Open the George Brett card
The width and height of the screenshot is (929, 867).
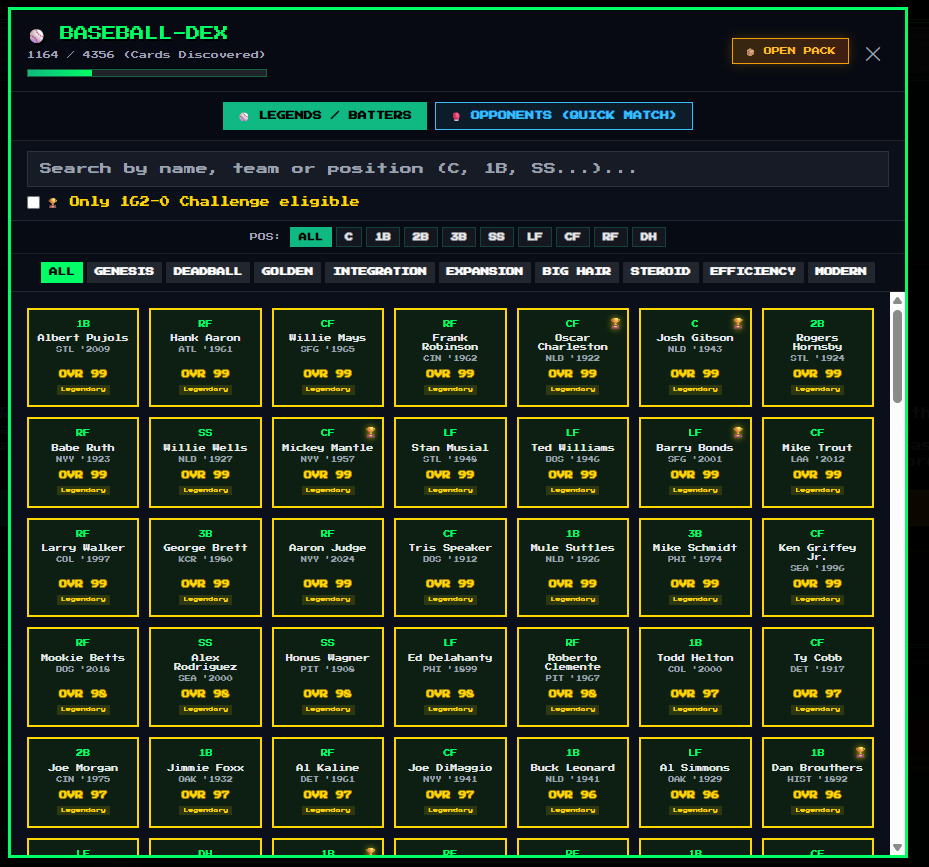point(206,567)
